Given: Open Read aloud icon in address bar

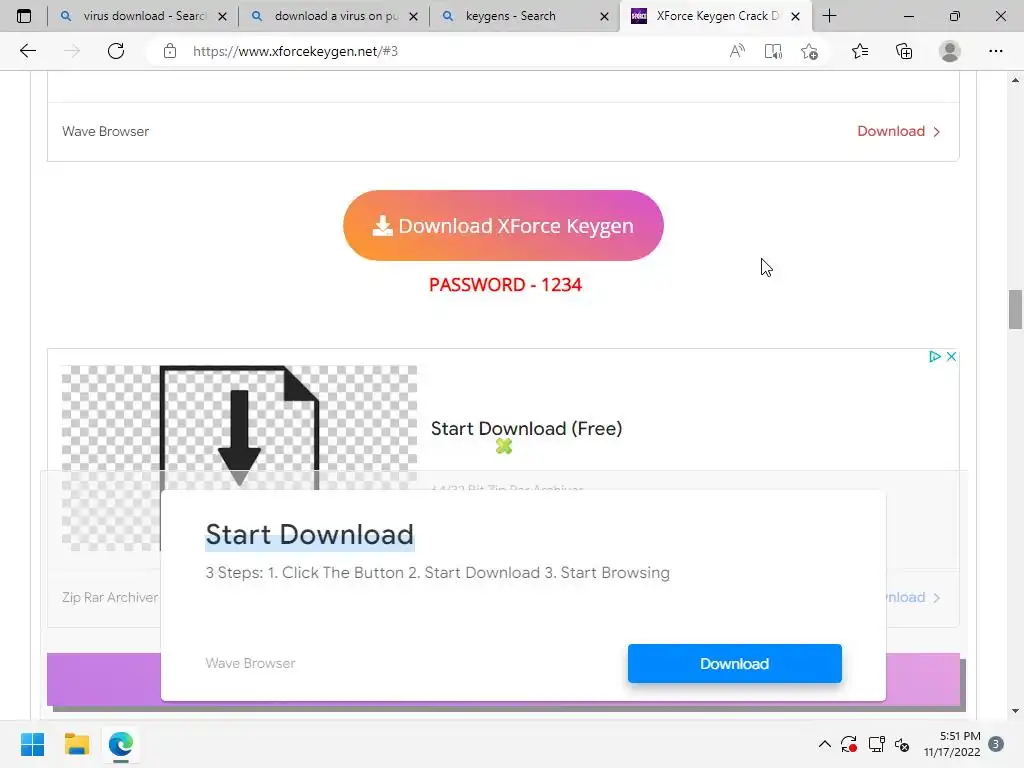Looking at the screenshot, I should [737, 51].
